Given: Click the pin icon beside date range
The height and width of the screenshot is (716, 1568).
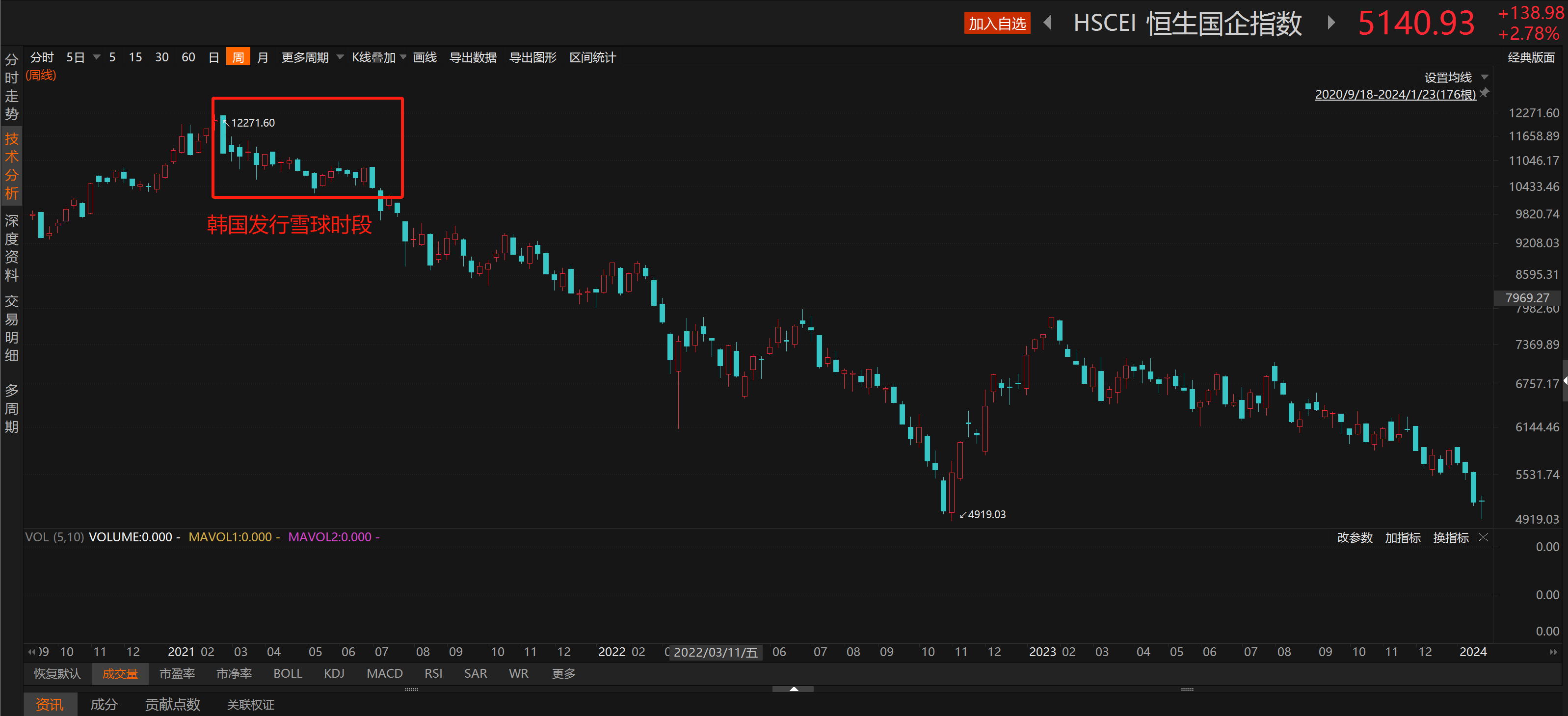Looking at the screenshot, I should coord(1484,93).
